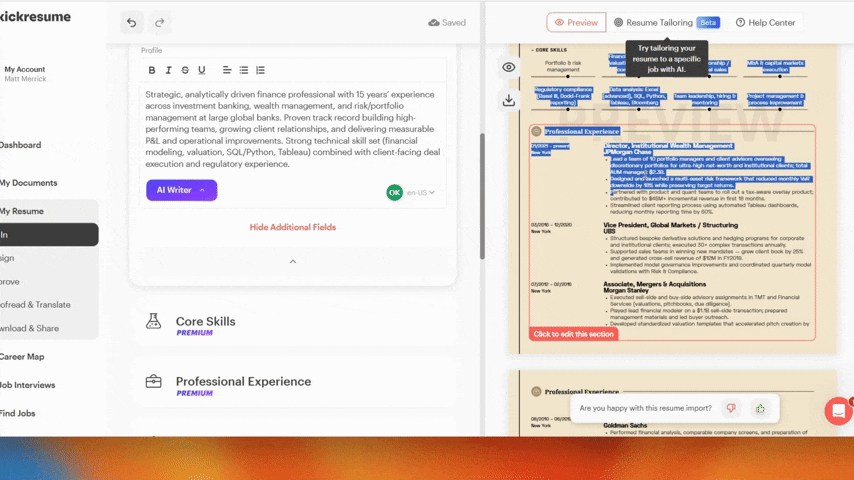This screenshot has height=480, width=854.
Task: Click the editor vertical scrollbar
Action: pyautogui.click(x=482, y=196)
